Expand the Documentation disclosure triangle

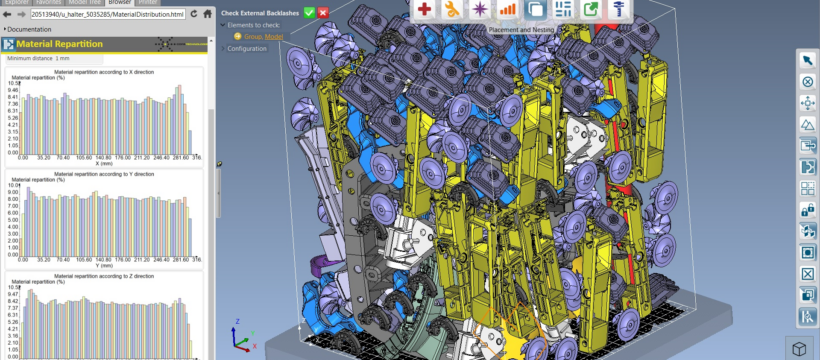point(5,29)
